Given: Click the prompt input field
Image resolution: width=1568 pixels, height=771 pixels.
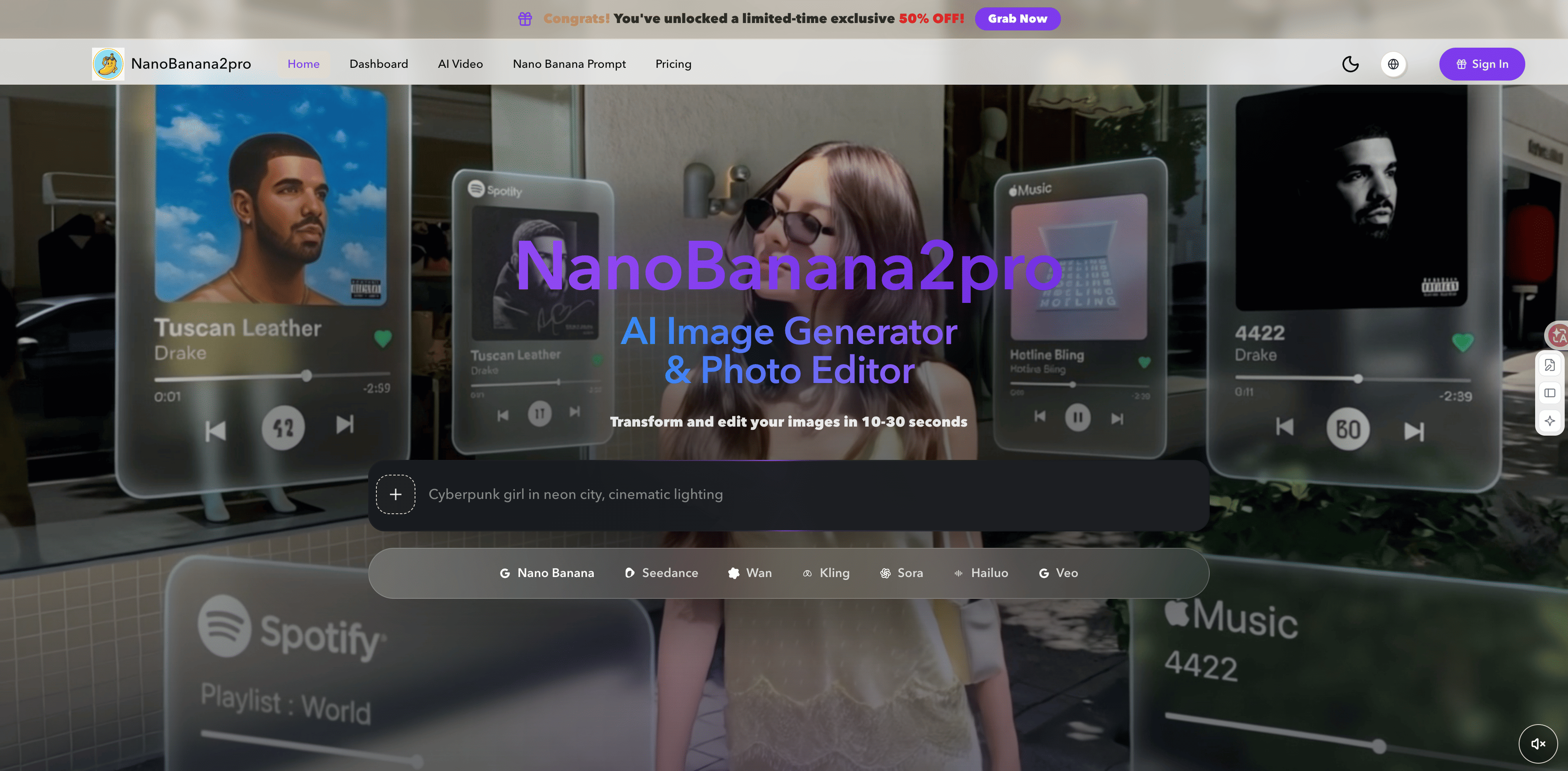Looking at the screenshot, I should tap(731, 494).
